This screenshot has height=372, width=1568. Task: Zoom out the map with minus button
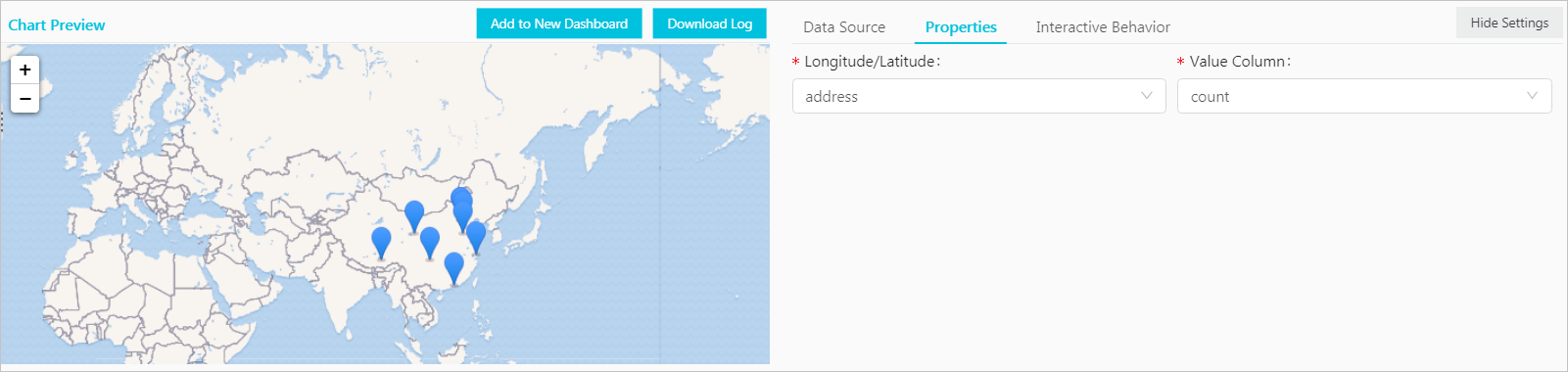tap(25, 99)
